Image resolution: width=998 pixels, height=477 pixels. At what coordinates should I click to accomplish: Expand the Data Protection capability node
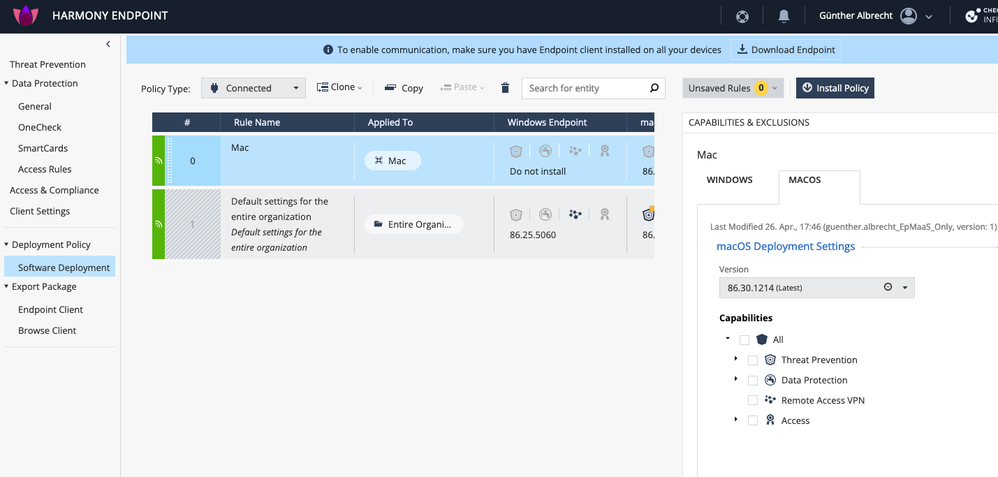point(736,379)
